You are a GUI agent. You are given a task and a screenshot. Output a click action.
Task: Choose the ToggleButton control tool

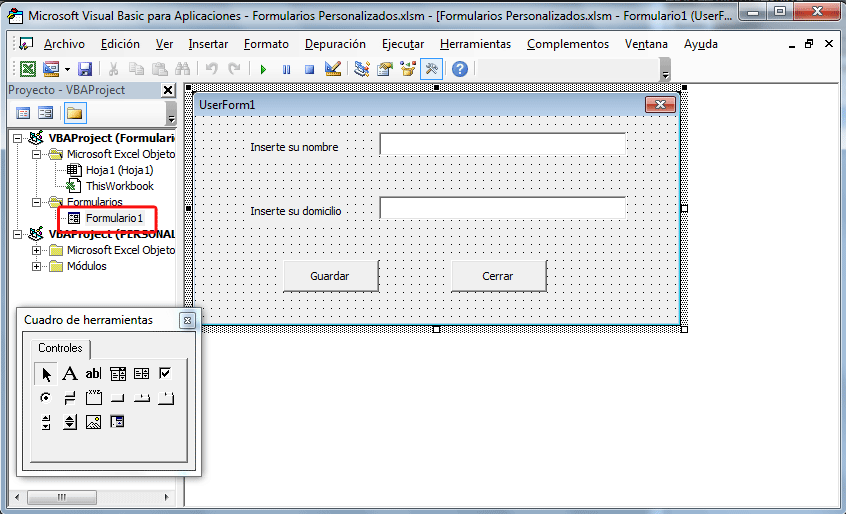point(70,398)
